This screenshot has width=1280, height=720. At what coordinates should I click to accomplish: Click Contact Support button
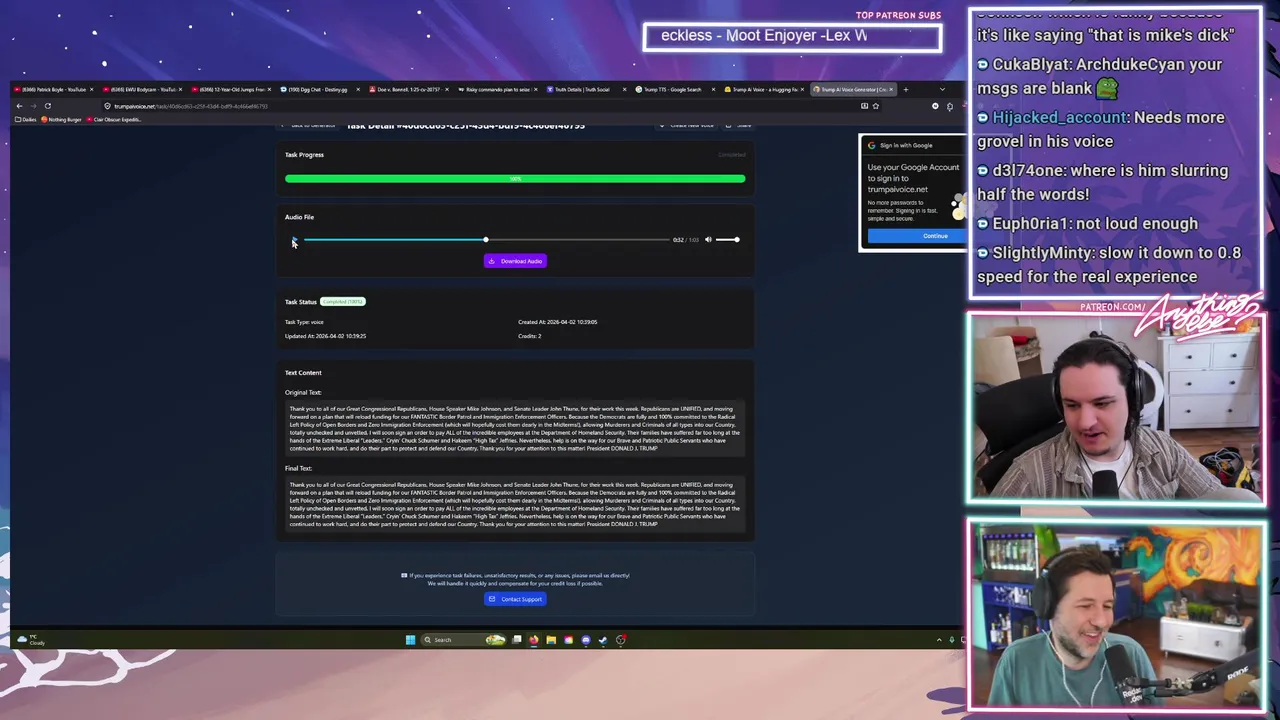tap(515, 599)
